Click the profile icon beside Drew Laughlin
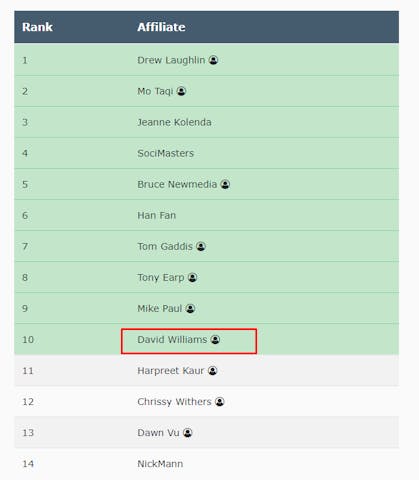 [213, 60]
